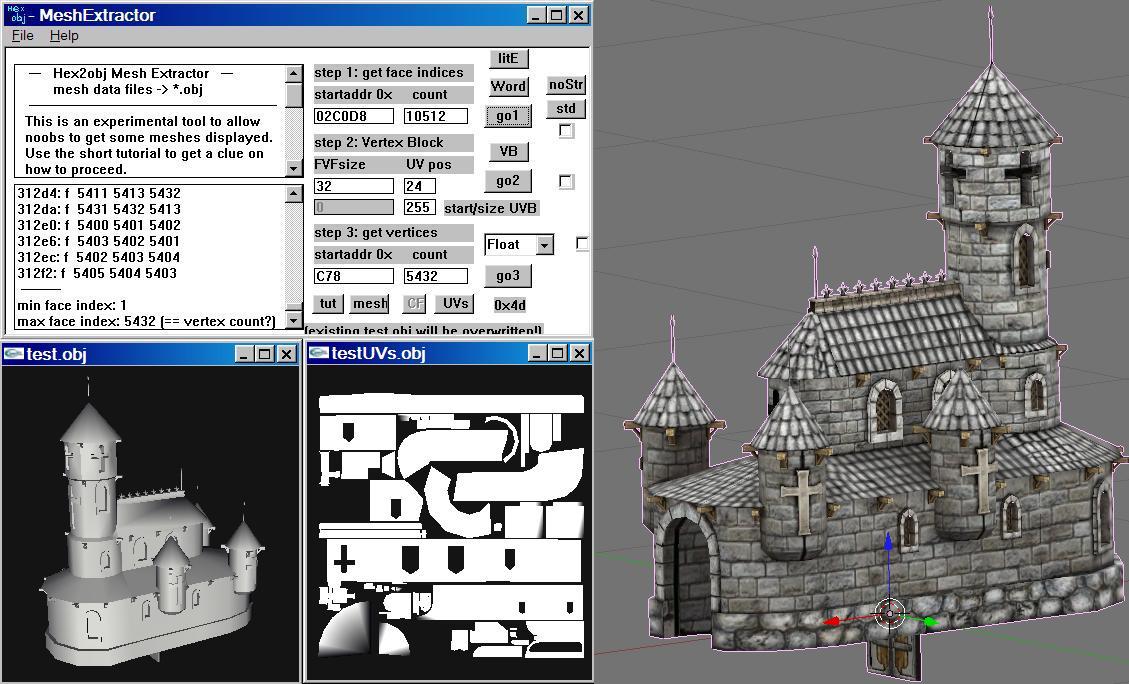Click the face index list scroll-up arrow

click(x=294, y=194)
